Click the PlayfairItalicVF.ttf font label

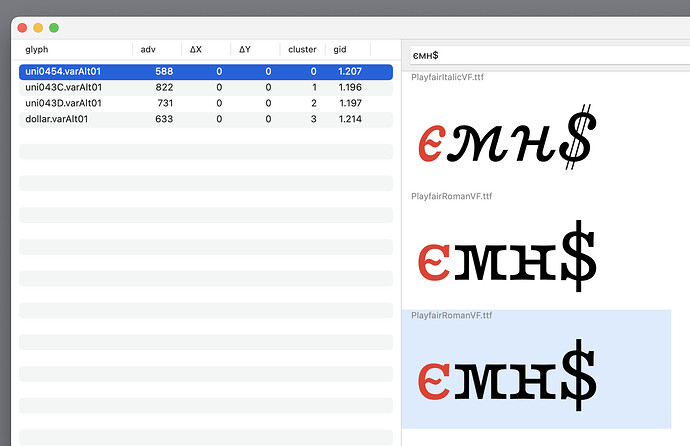click(447, 77)
